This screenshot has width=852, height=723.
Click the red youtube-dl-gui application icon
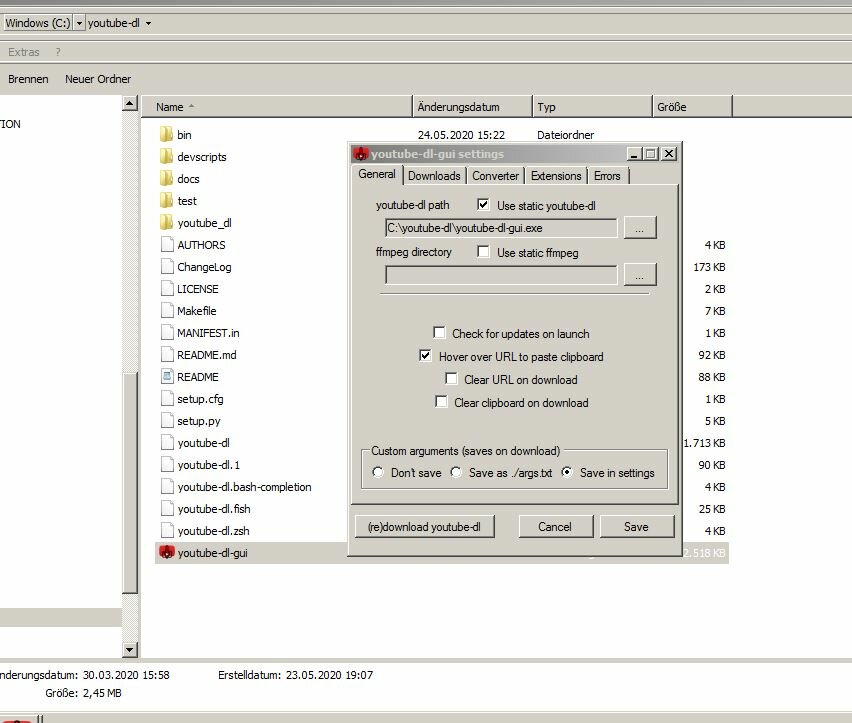(167, 552)
